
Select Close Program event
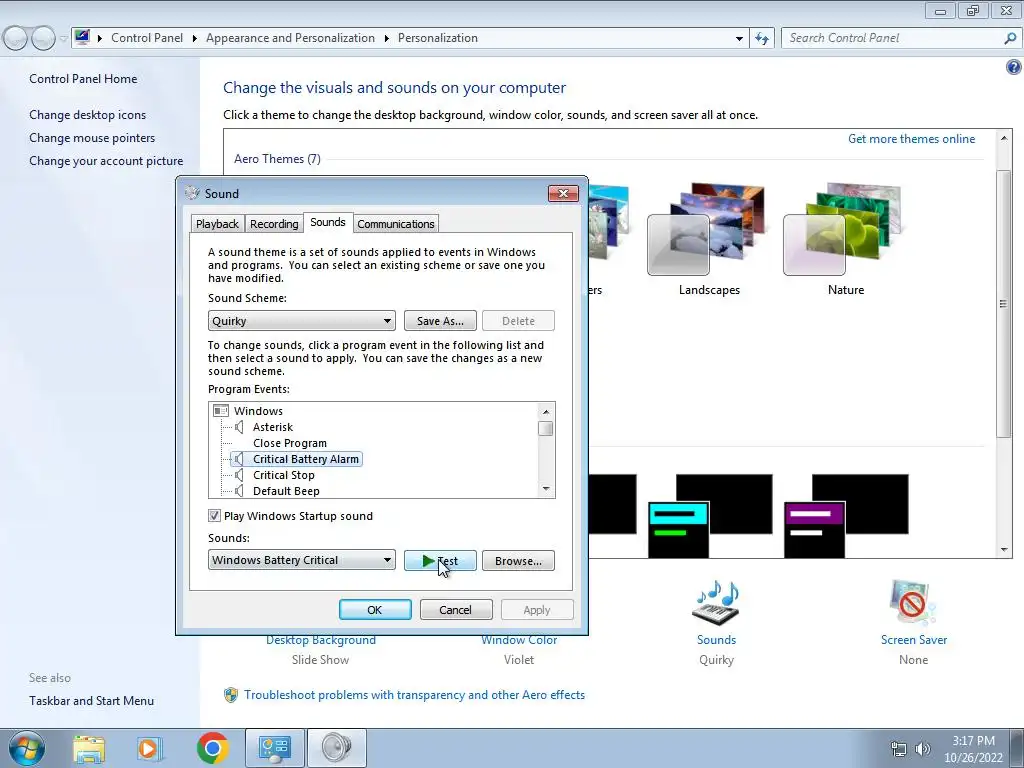coord(290,443)
